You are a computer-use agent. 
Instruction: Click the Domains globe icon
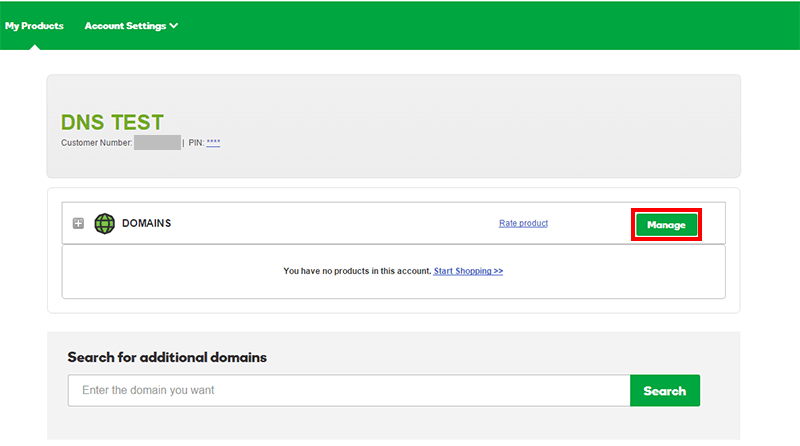(x=105, y=224)
